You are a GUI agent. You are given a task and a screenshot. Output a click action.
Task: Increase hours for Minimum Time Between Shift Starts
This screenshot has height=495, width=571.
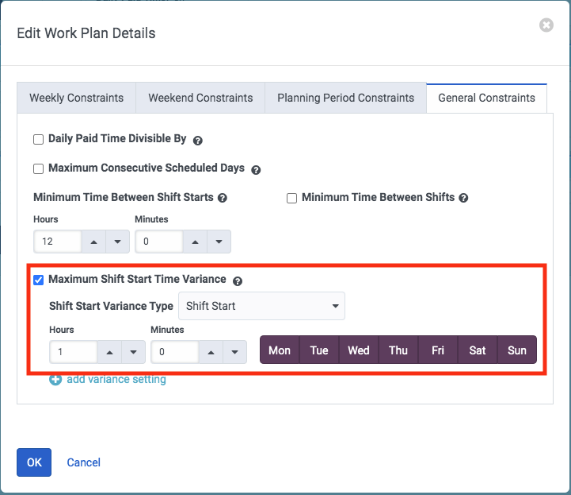coord(94,241)
